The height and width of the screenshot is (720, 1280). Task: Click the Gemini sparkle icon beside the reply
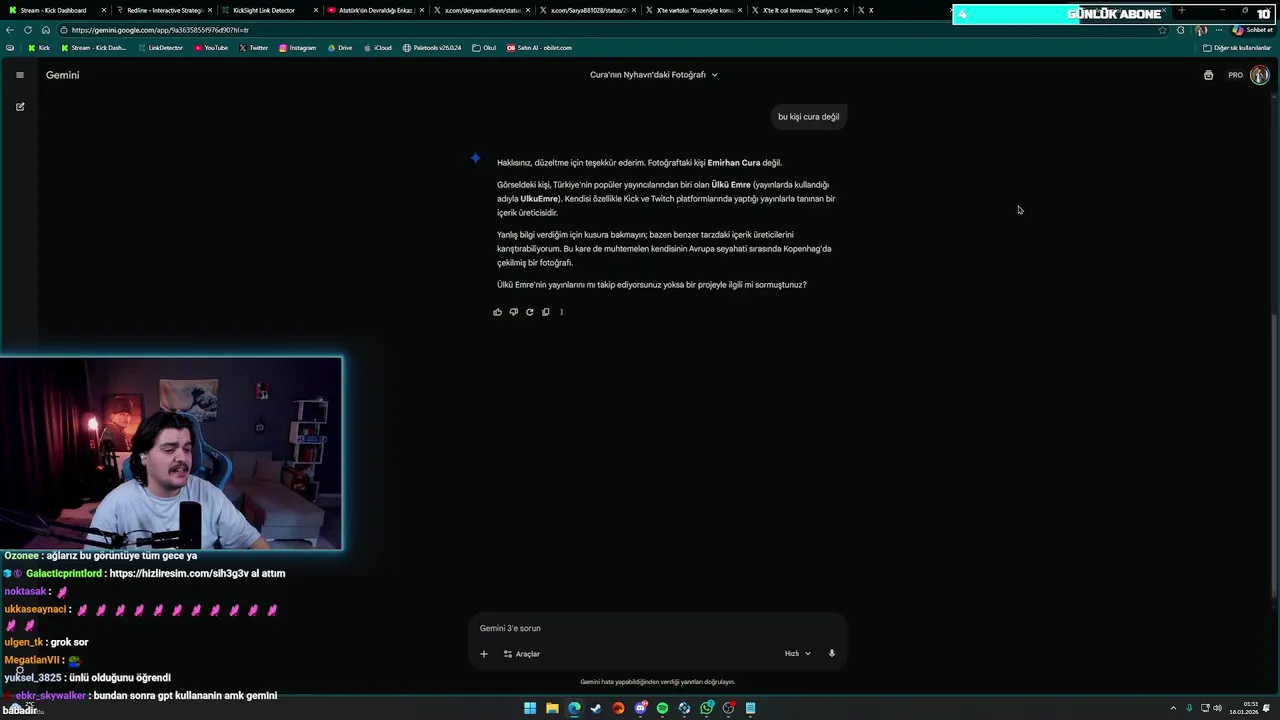475,158
